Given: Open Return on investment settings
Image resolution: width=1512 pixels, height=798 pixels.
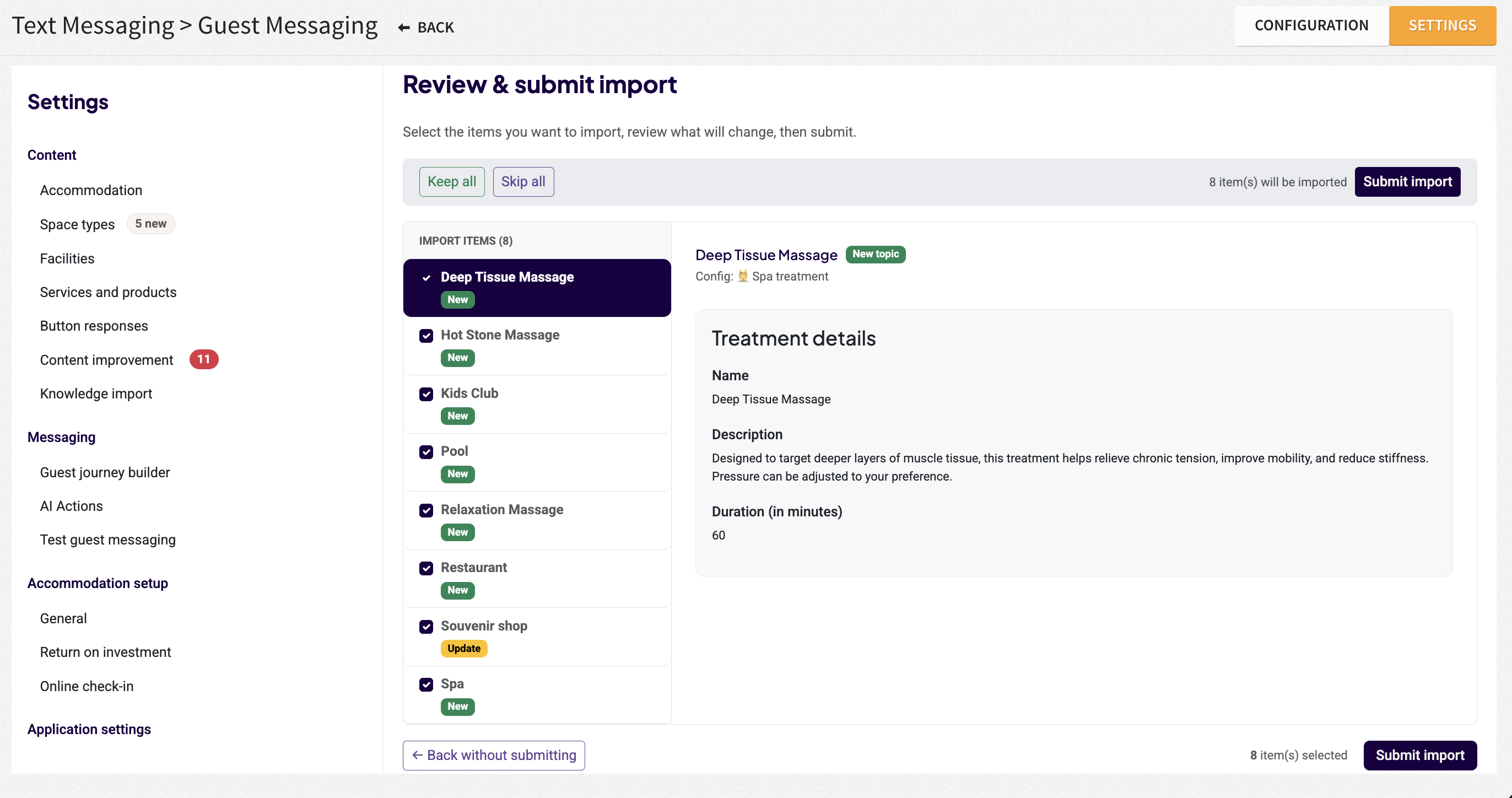Looking at the screenshot, I should pyautogui.click(x=105, y=653).
